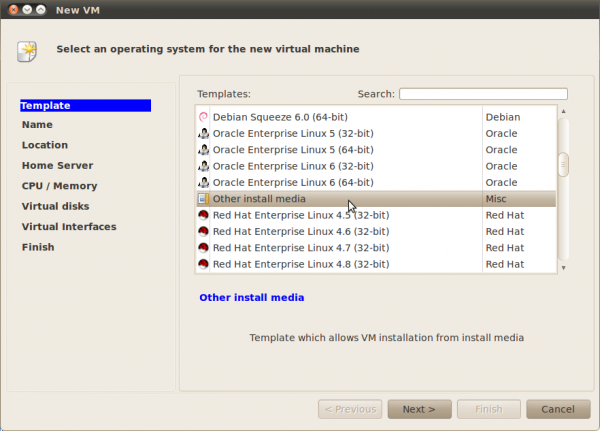The image size is (600, 431).
Task: Click the New VM wizard star icon
Action: pos(27,51)
